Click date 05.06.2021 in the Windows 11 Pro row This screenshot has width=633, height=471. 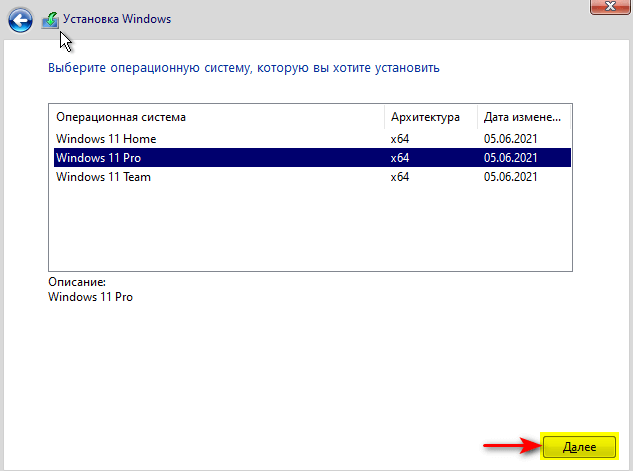[x=511, y=157]
